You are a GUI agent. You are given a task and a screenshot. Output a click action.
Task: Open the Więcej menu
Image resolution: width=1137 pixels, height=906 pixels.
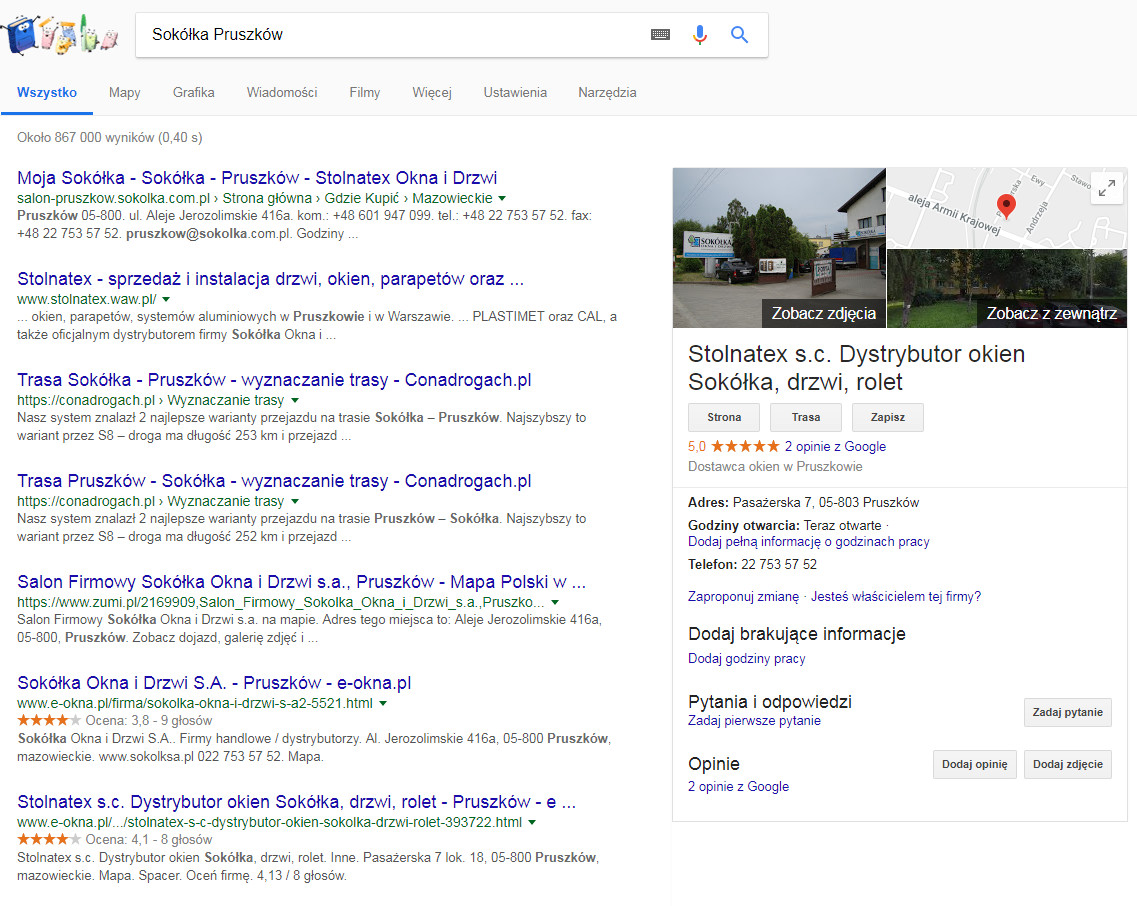pos(432,93)
